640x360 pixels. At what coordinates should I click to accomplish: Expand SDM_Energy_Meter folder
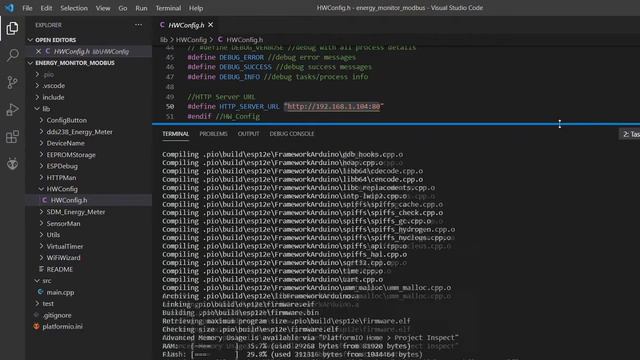click(42, 212)
